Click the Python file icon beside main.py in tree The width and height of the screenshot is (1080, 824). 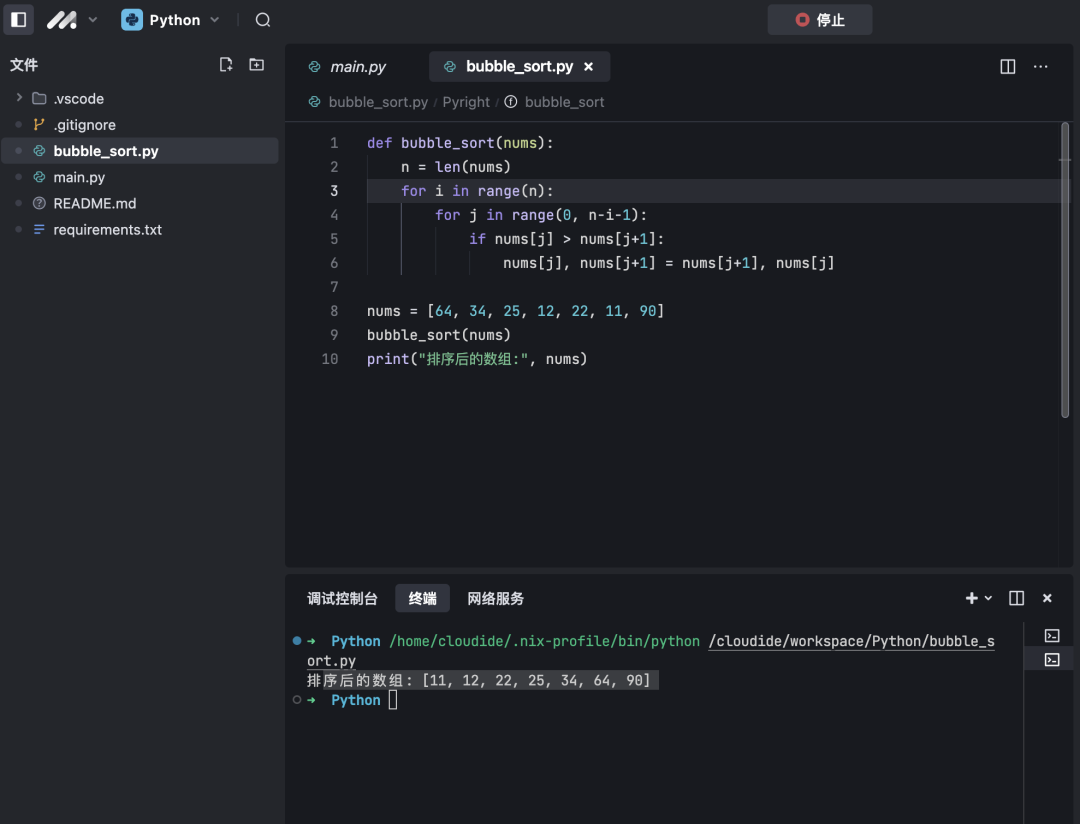pos(39,177)
